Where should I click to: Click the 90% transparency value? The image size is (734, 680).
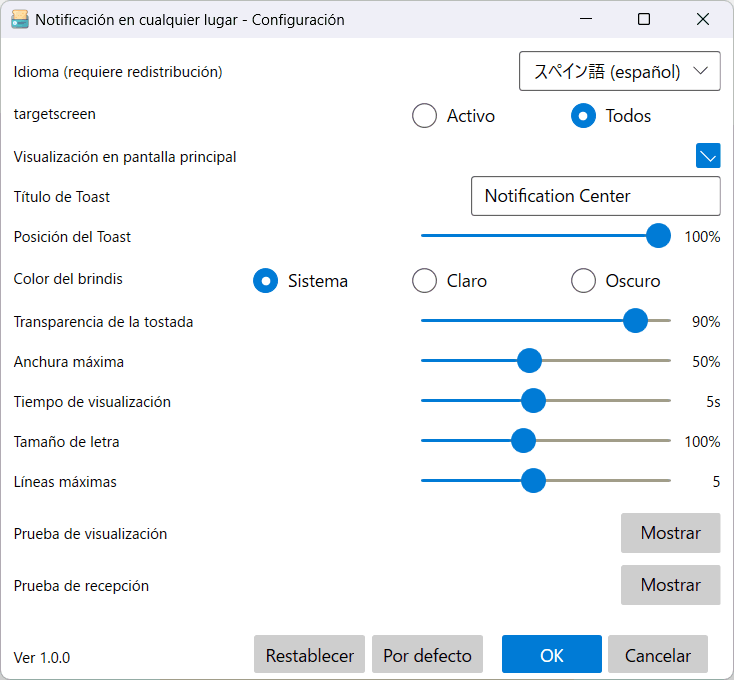[x=706, y=322]
